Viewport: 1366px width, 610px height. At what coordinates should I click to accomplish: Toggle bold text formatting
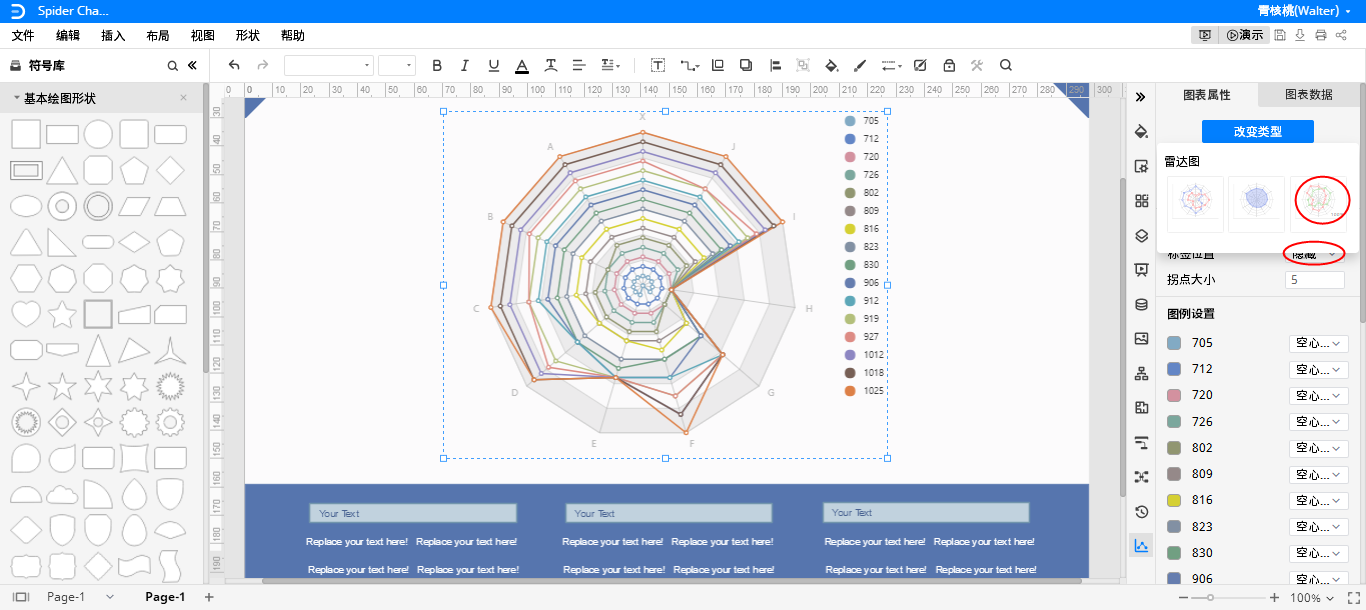(x=436, y=65)
